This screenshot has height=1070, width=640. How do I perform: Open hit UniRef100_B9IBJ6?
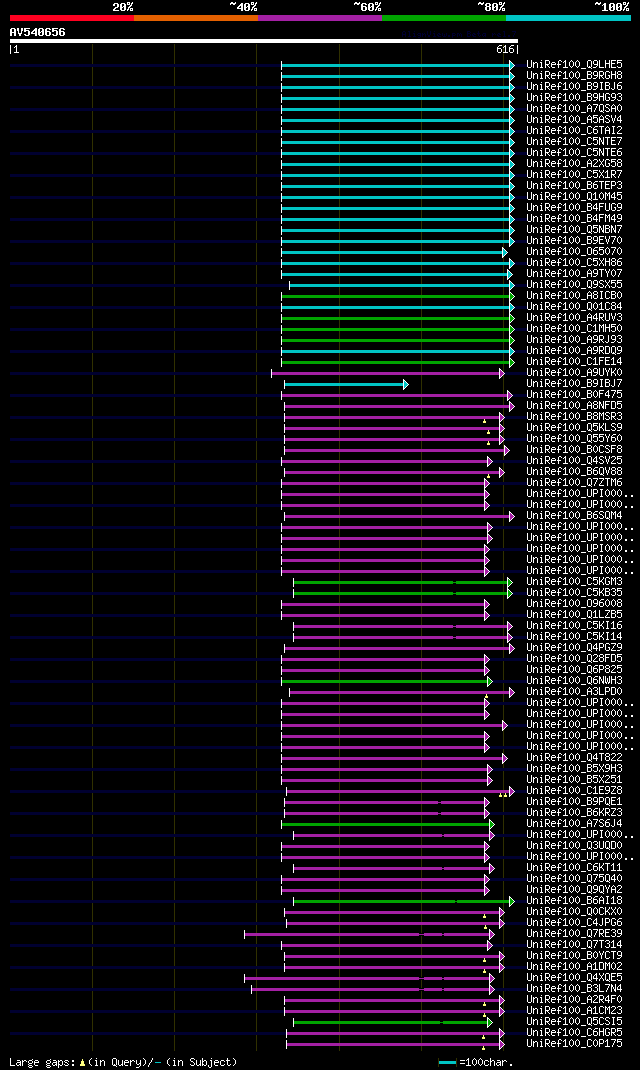click(574, 87)
